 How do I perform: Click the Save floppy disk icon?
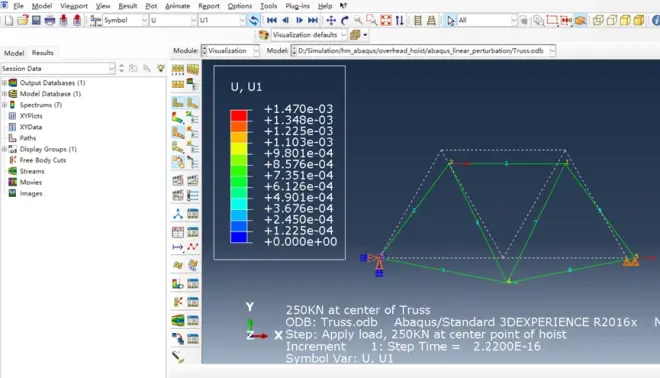[x=36, y=20]
